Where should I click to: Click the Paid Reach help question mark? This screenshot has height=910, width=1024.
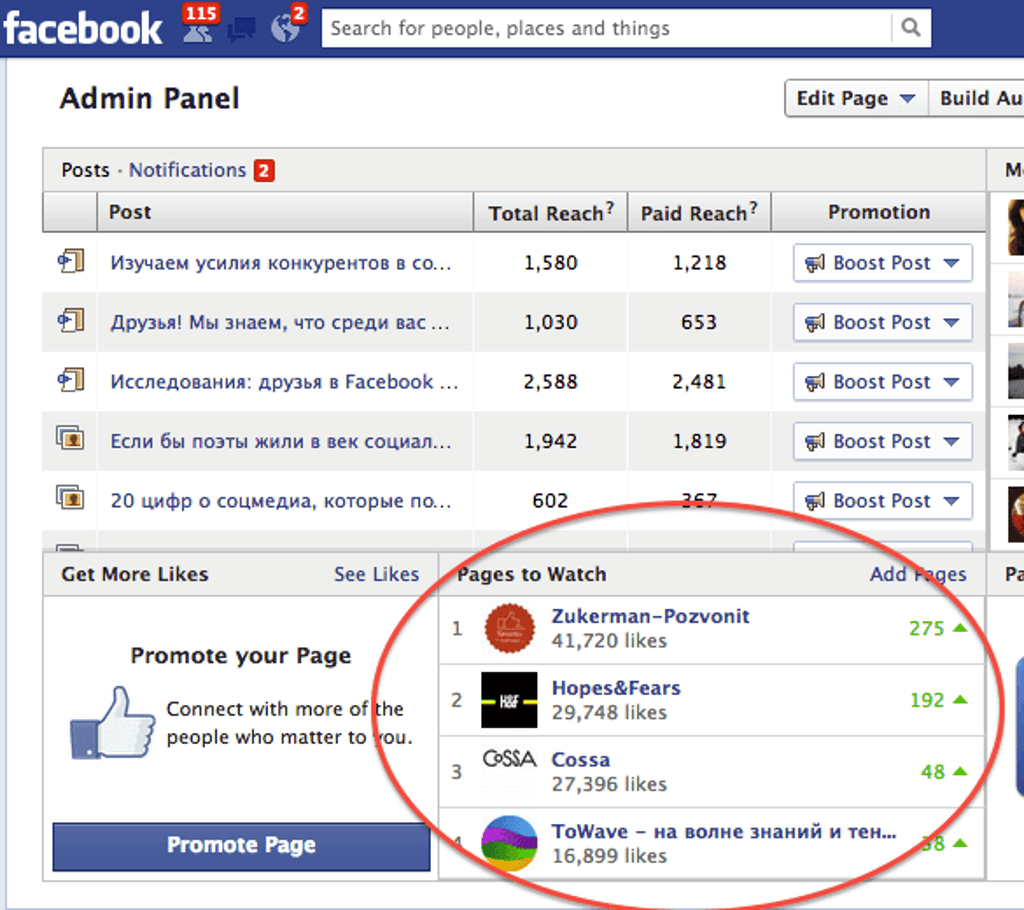[x=753, y=208]
